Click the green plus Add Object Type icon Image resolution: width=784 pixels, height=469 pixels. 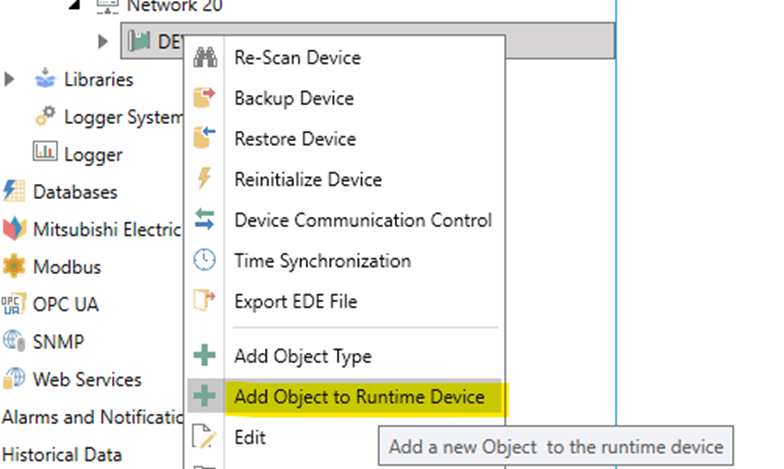coord(204,356)
